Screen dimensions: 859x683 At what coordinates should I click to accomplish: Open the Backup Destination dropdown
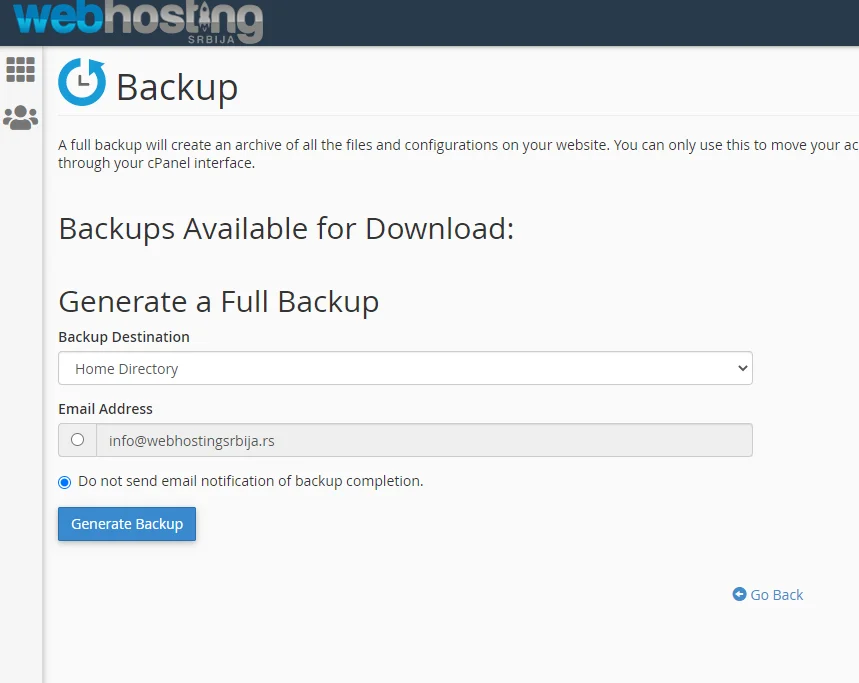(x=405, y=368)
